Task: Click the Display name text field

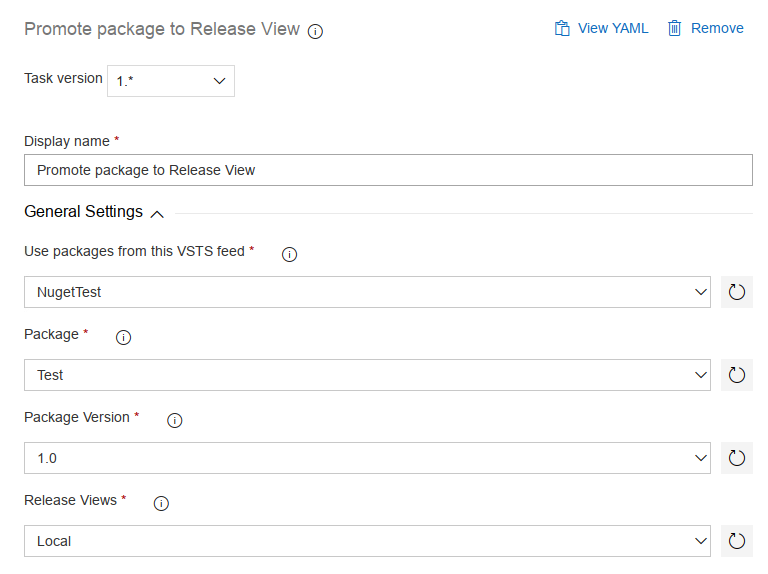Action: coord(388,170)
